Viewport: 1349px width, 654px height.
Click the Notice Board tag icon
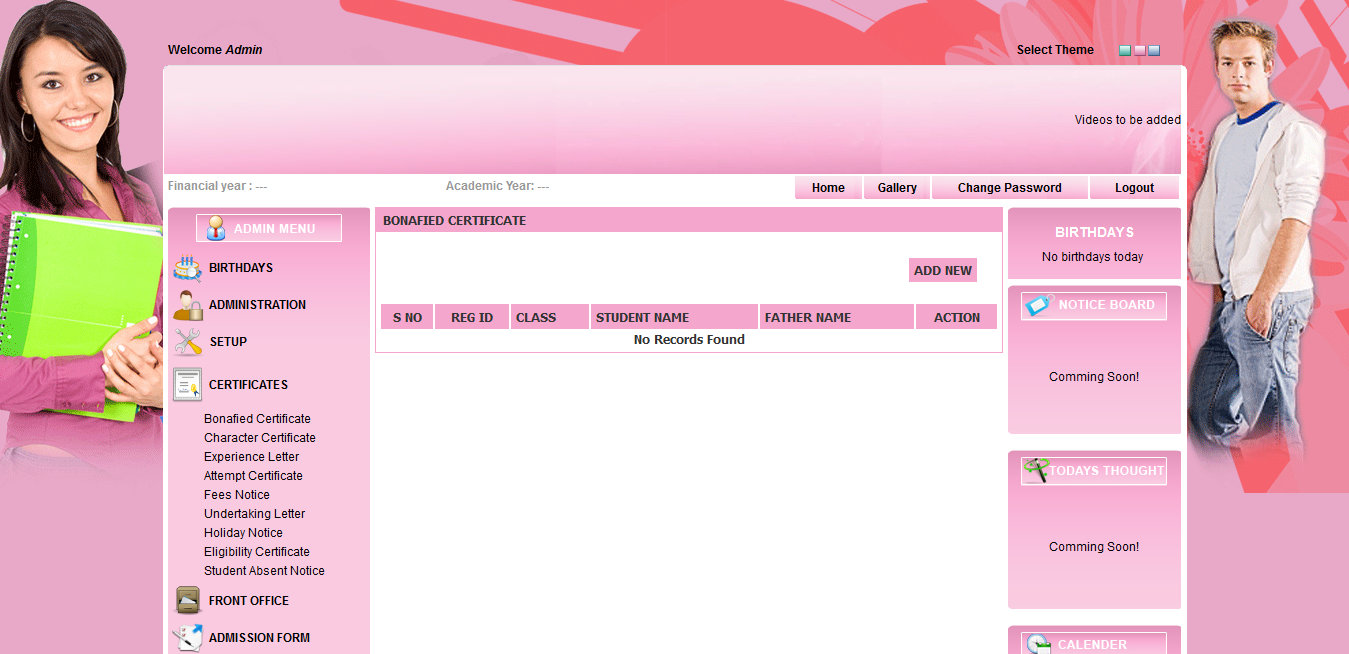[x=1039, y=305]
